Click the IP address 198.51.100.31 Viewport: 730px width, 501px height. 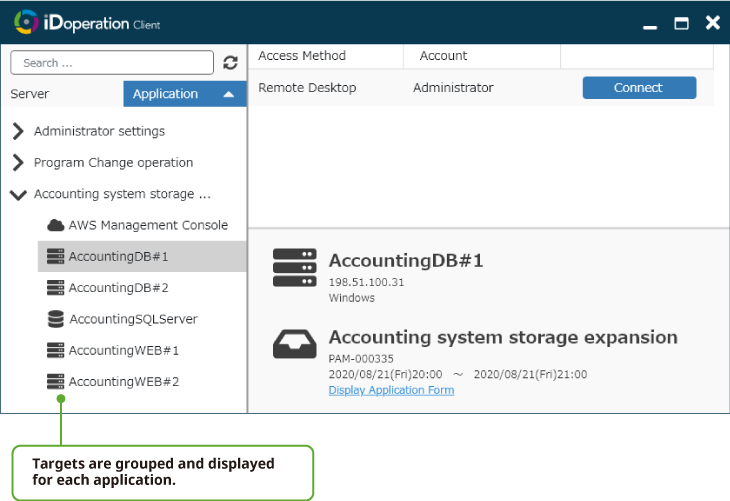tap(366, 282)
